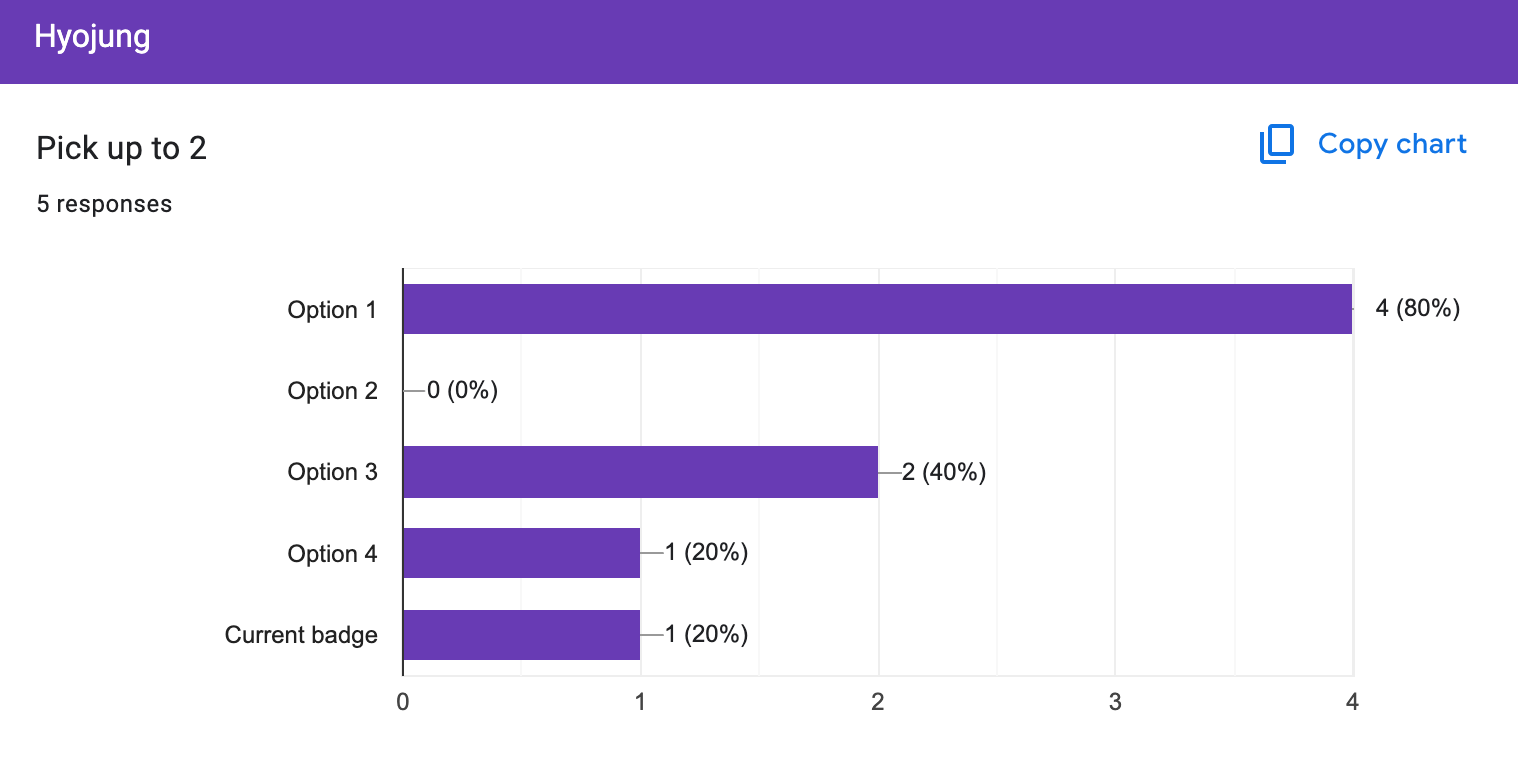The image size is (1518, 782).
Task: Click the Copy chart icon
Action: coord(1277,144)
